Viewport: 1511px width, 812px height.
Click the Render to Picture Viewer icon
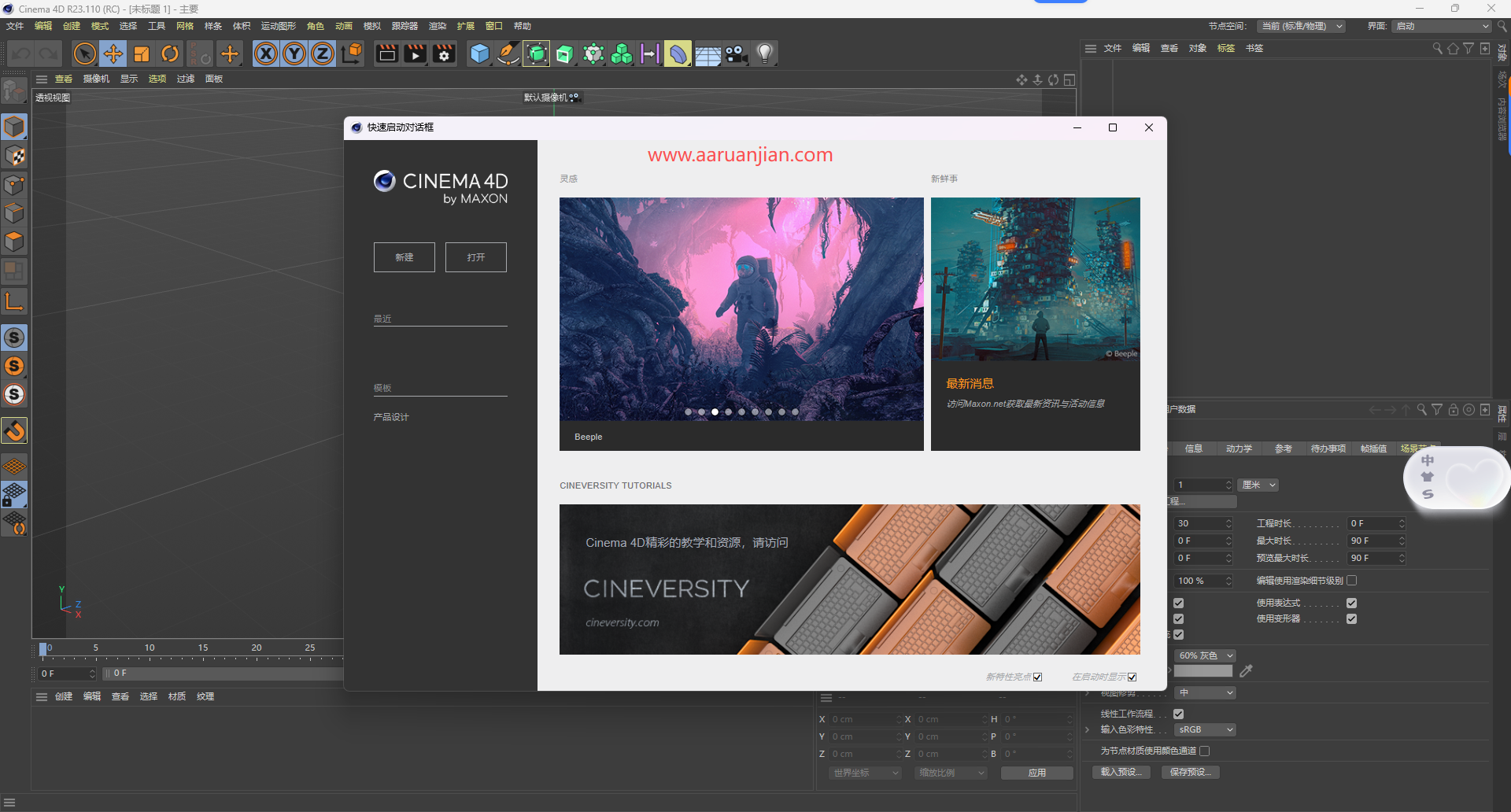pos(415,54)
